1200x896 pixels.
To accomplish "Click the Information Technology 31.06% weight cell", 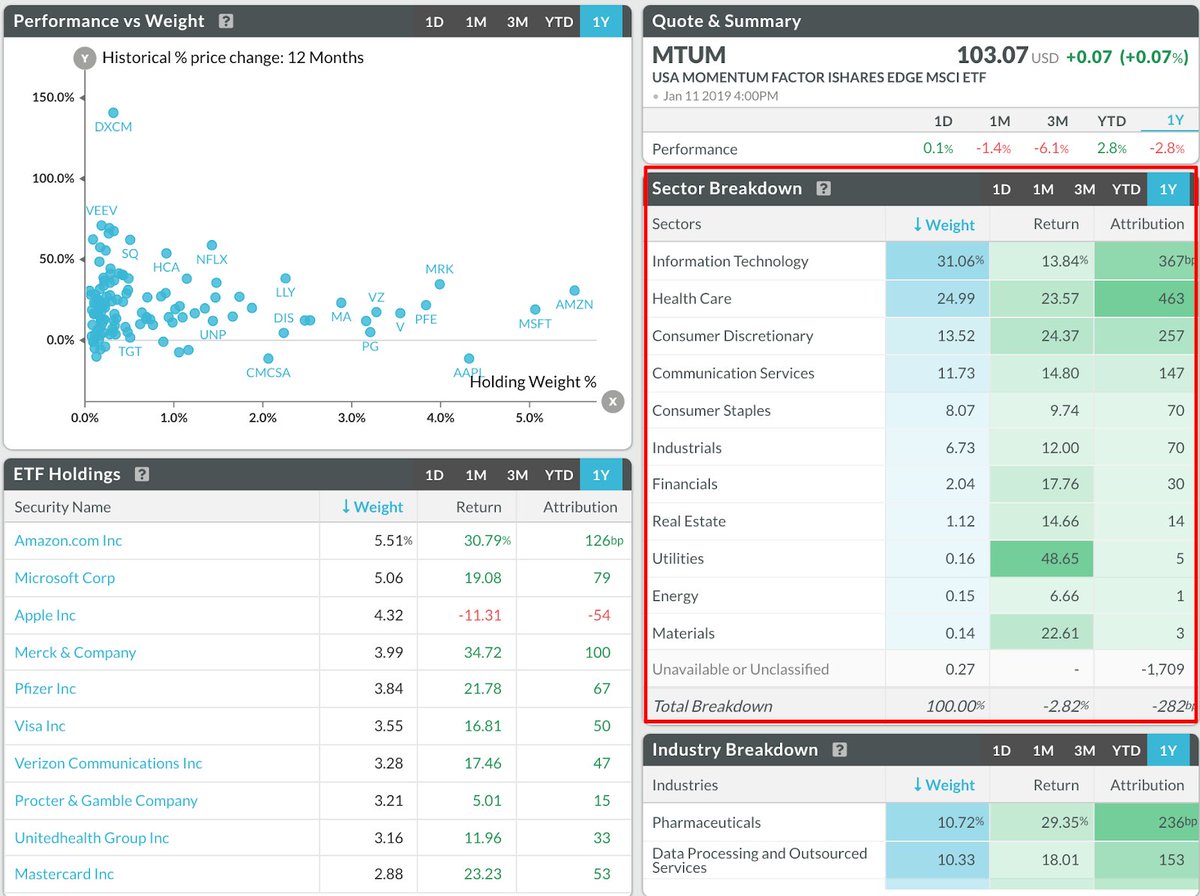I will click(937, 261).
